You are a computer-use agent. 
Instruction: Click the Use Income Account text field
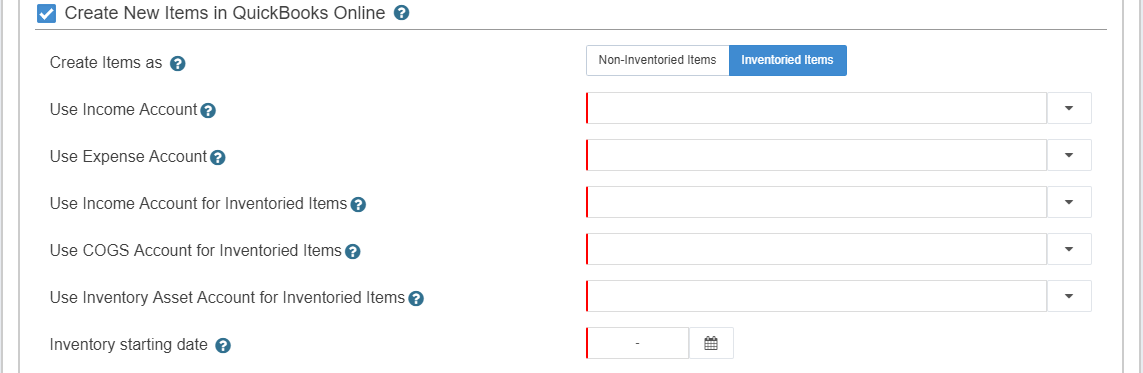(816, 108)
